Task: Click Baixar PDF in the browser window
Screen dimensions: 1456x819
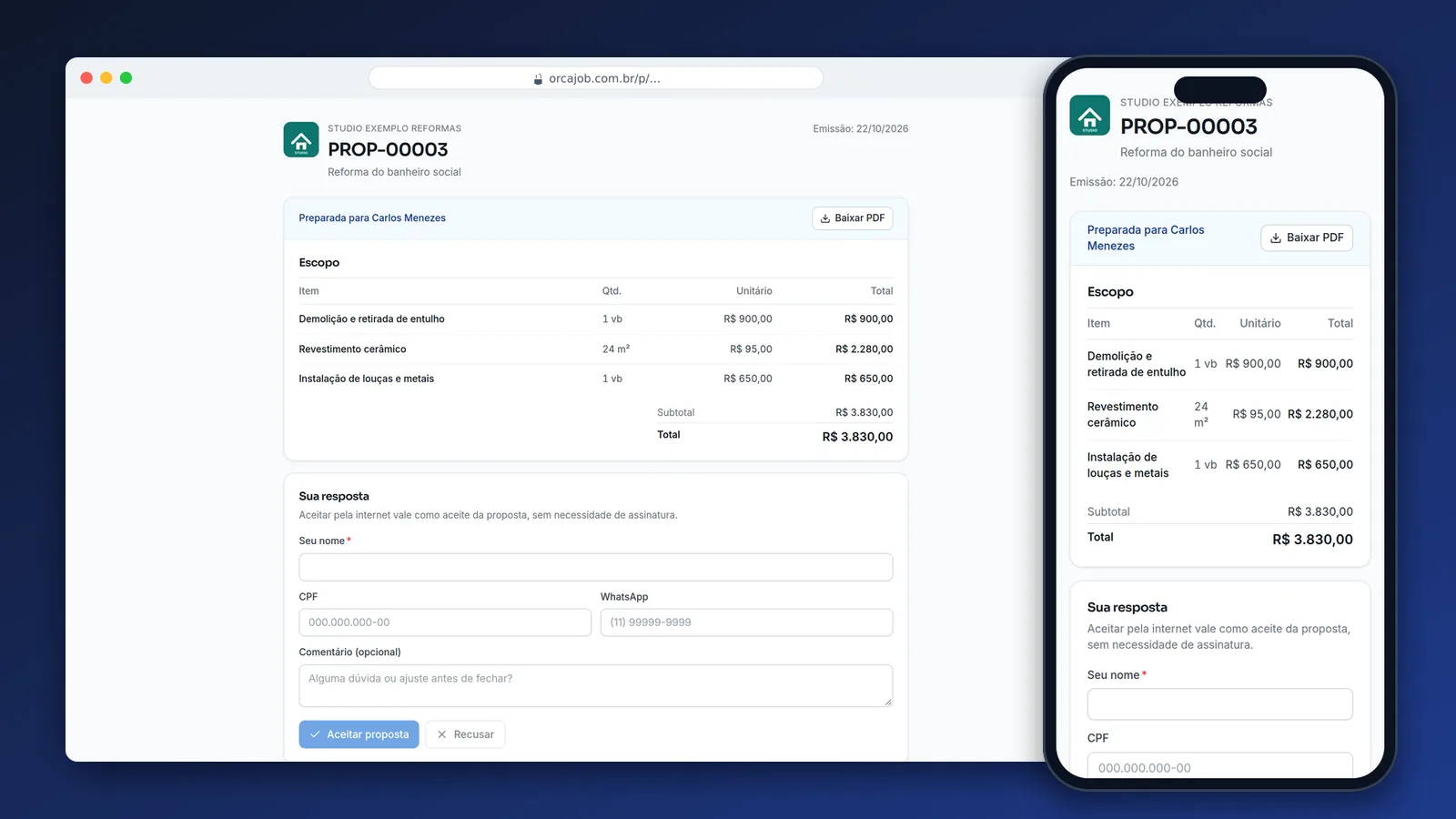Action: [852, 218]
